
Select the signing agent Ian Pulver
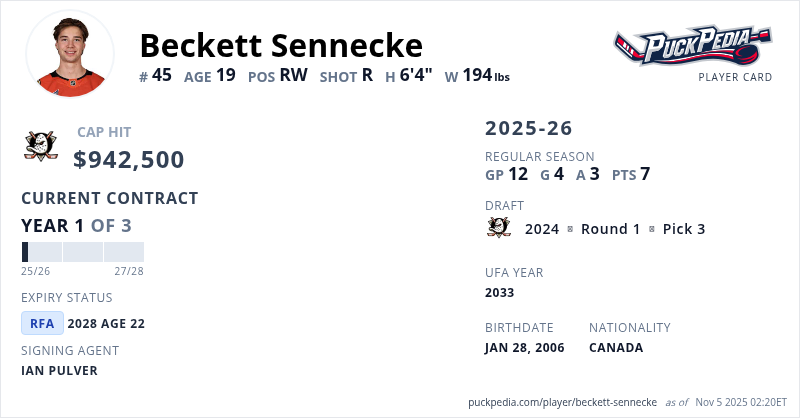(x=59, y=370)
